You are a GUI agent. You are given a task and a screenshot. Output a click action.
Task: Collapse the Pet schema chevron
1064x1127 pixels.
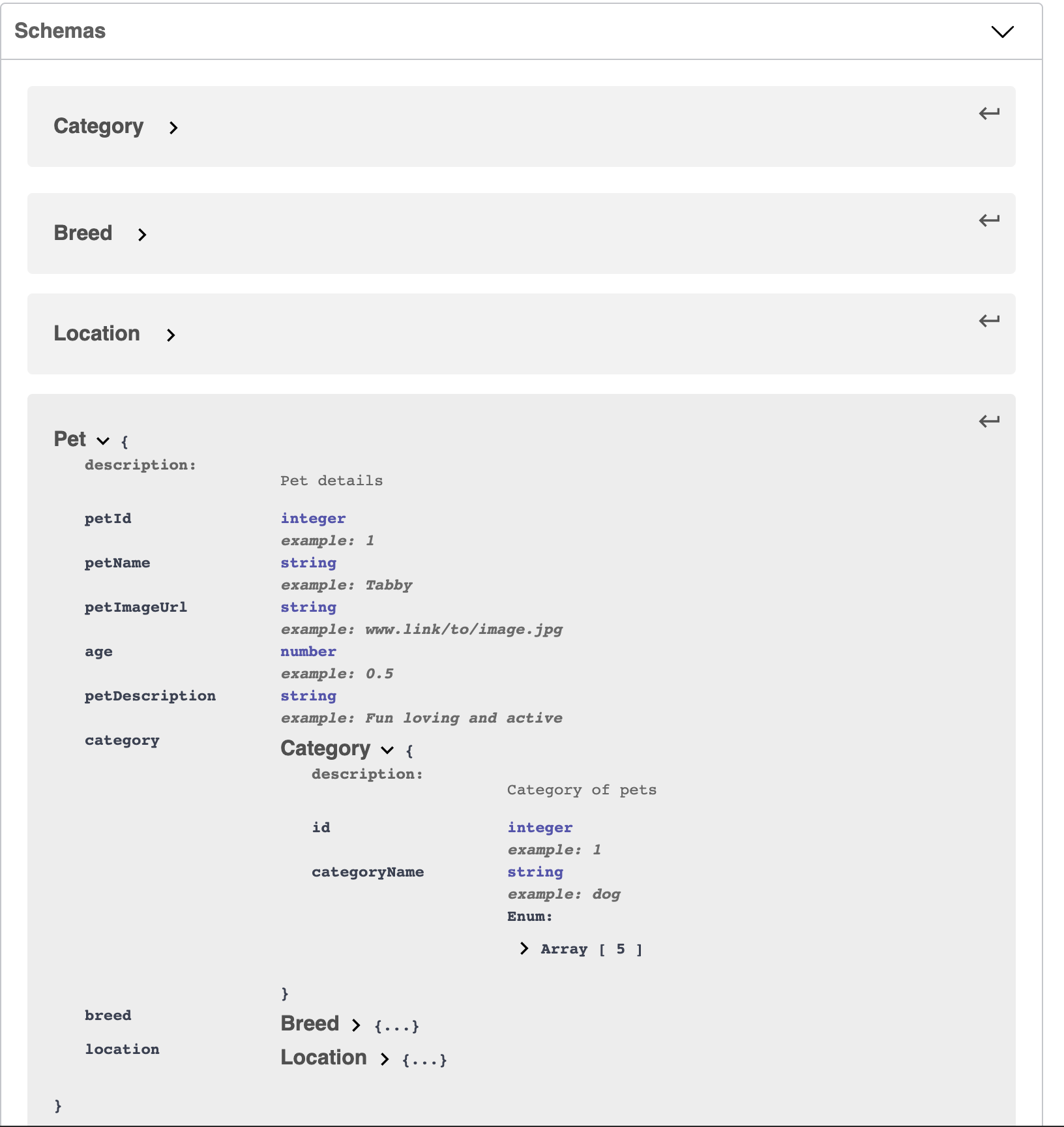click(103, 441)
